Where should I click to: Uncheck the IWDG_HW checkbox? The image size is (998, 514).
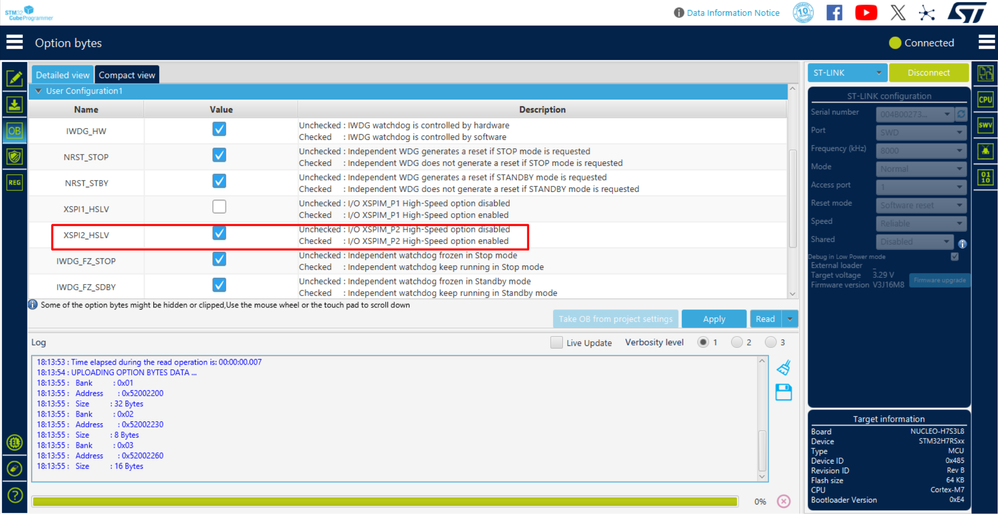219,129
